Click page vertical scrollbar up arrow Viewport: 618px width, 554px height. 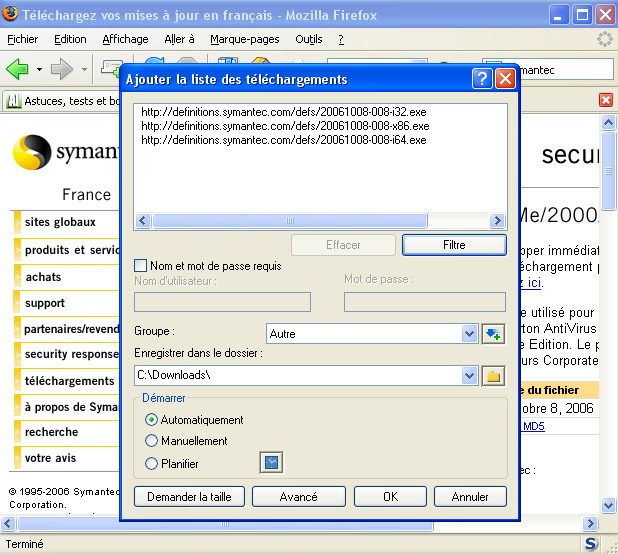(x=608, y=123)
